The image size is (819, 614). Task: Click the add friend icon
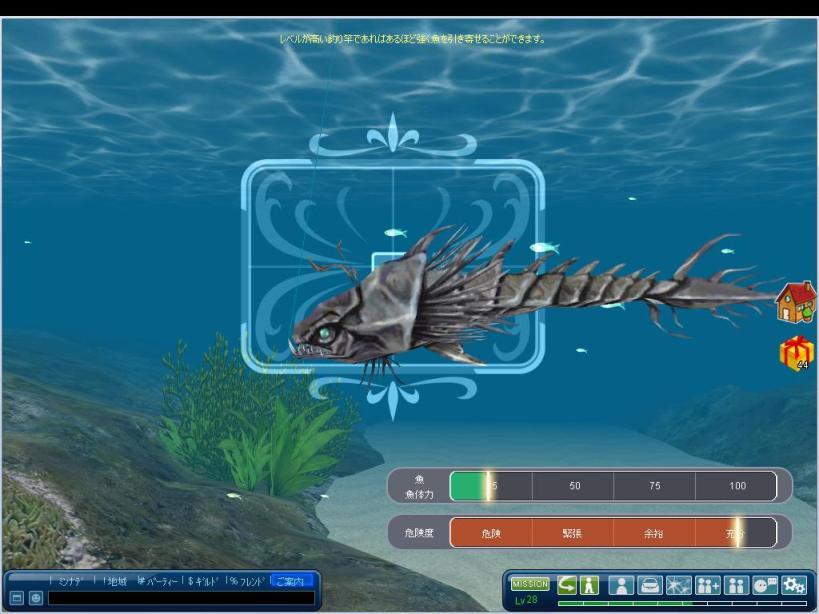[708, 585]
